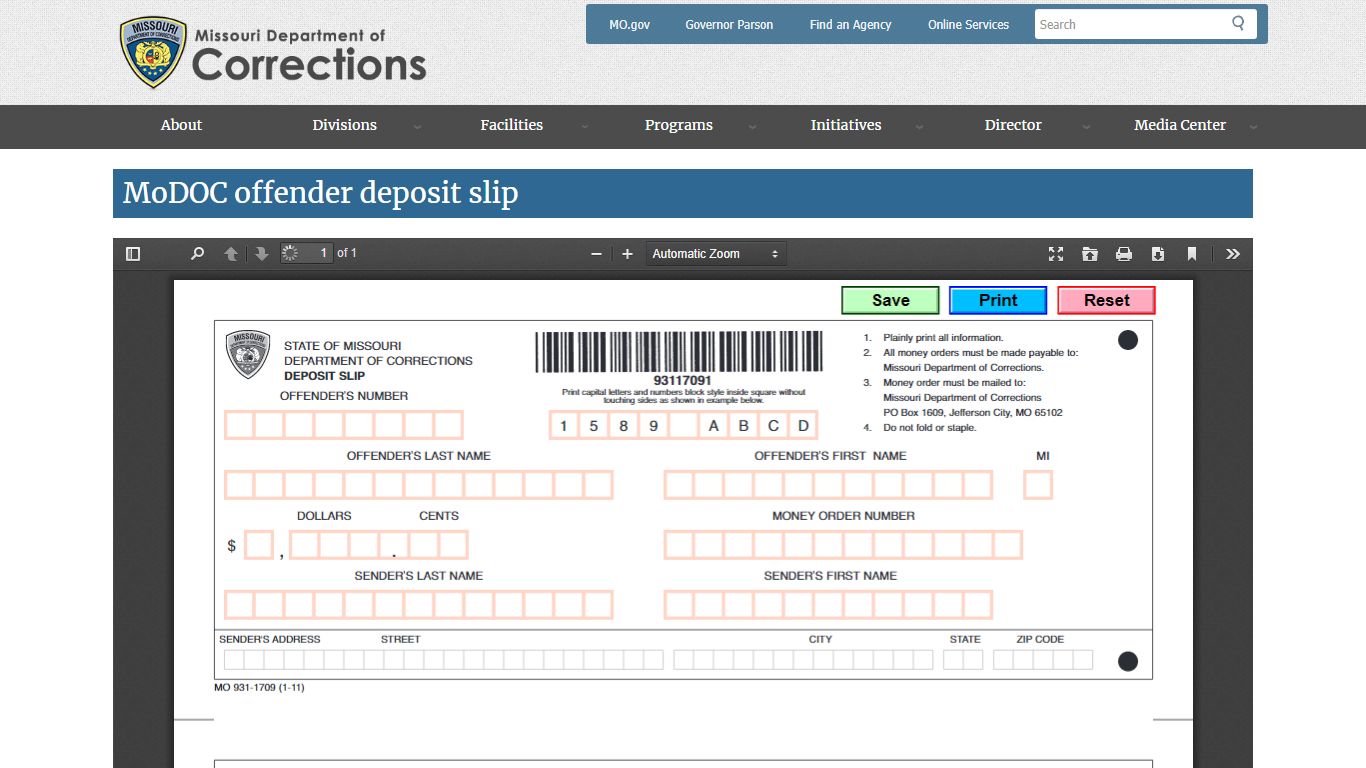
Task: Toggle the PDF viewer sidebar
Action: point(133,254)
